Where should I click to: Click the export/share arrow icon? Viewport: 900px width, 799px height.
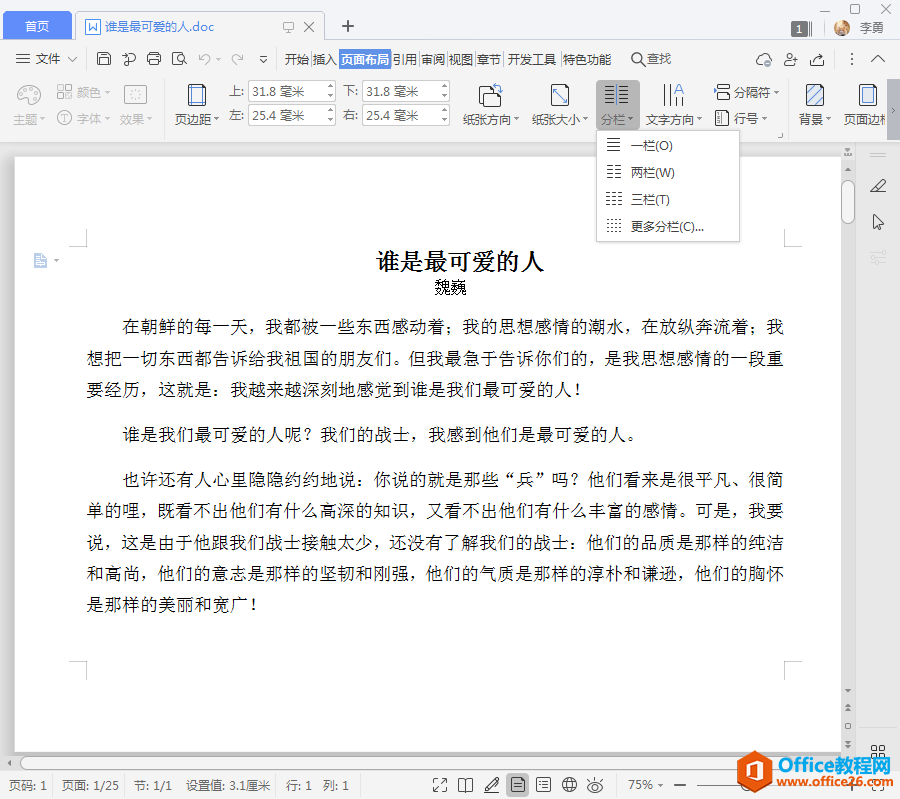(817, 59)
